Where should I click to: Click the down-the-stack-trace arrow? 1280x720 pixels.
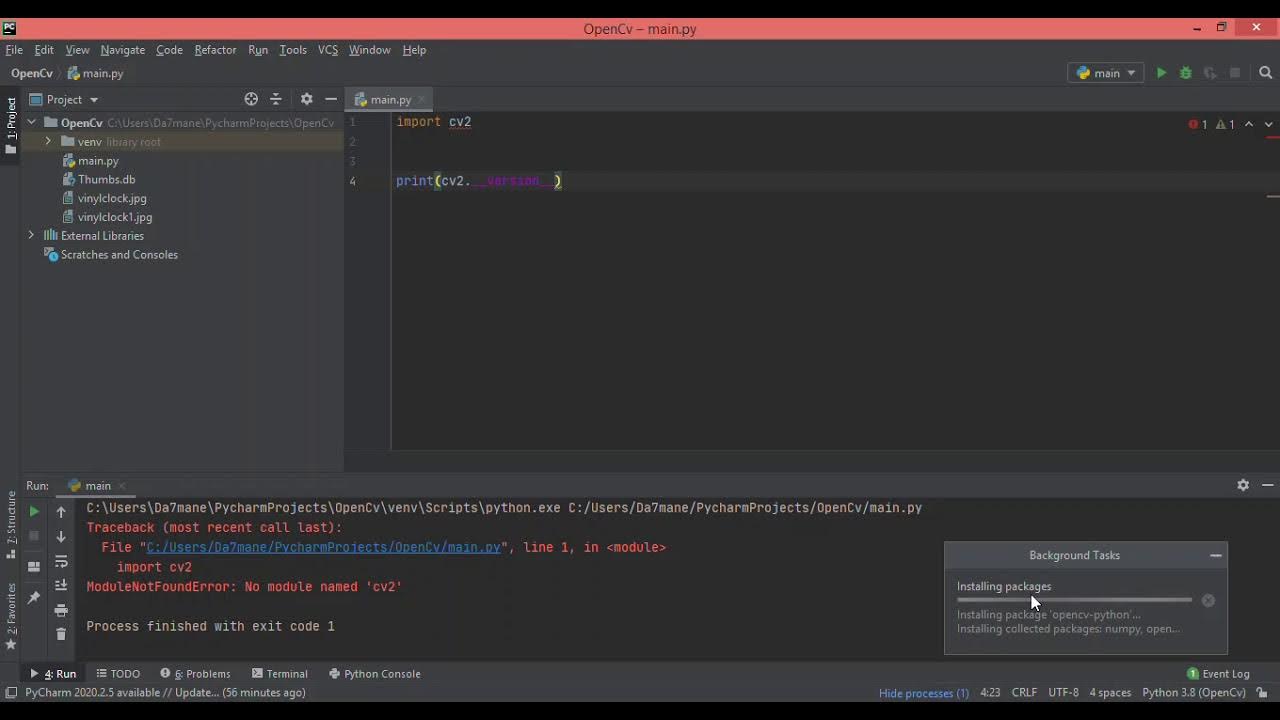pyautogui.click(x=61, y=537)
